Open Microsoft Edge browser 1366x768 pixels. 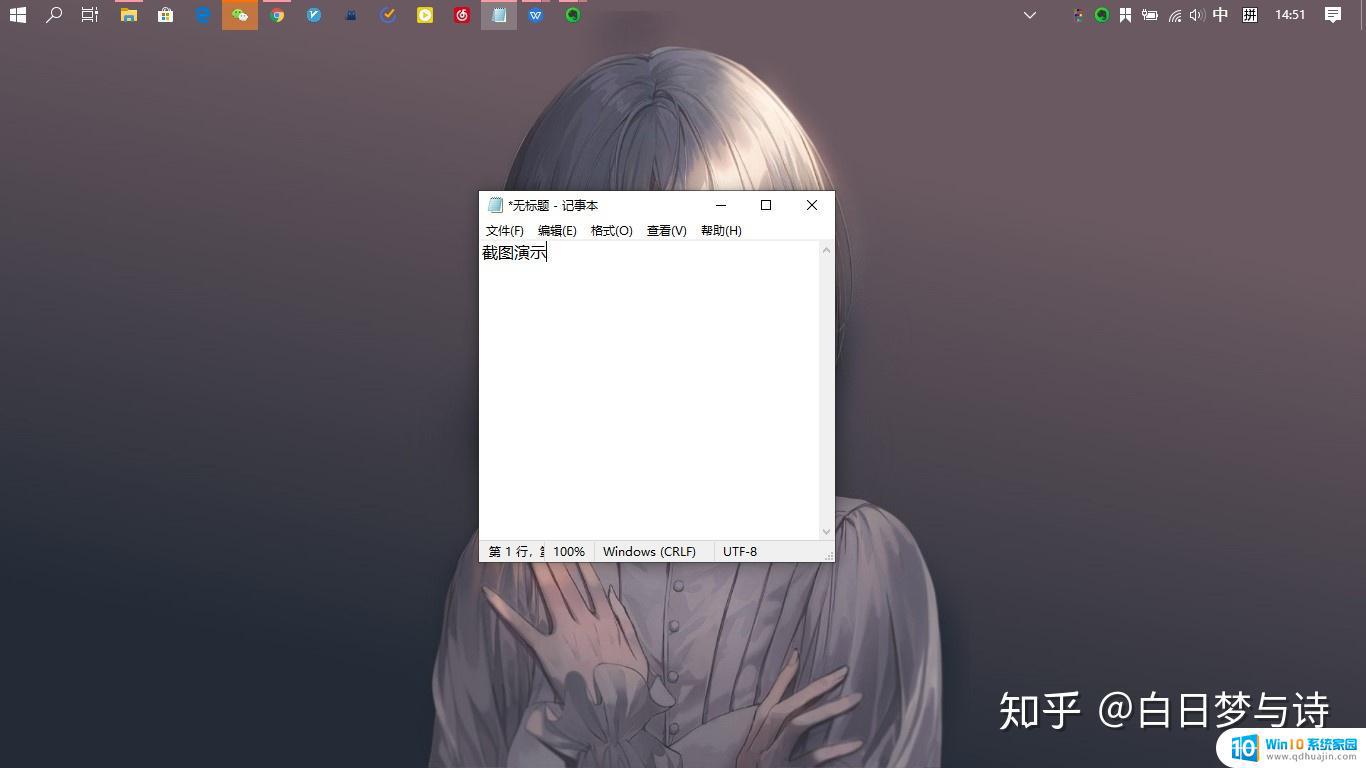[203, 15]
